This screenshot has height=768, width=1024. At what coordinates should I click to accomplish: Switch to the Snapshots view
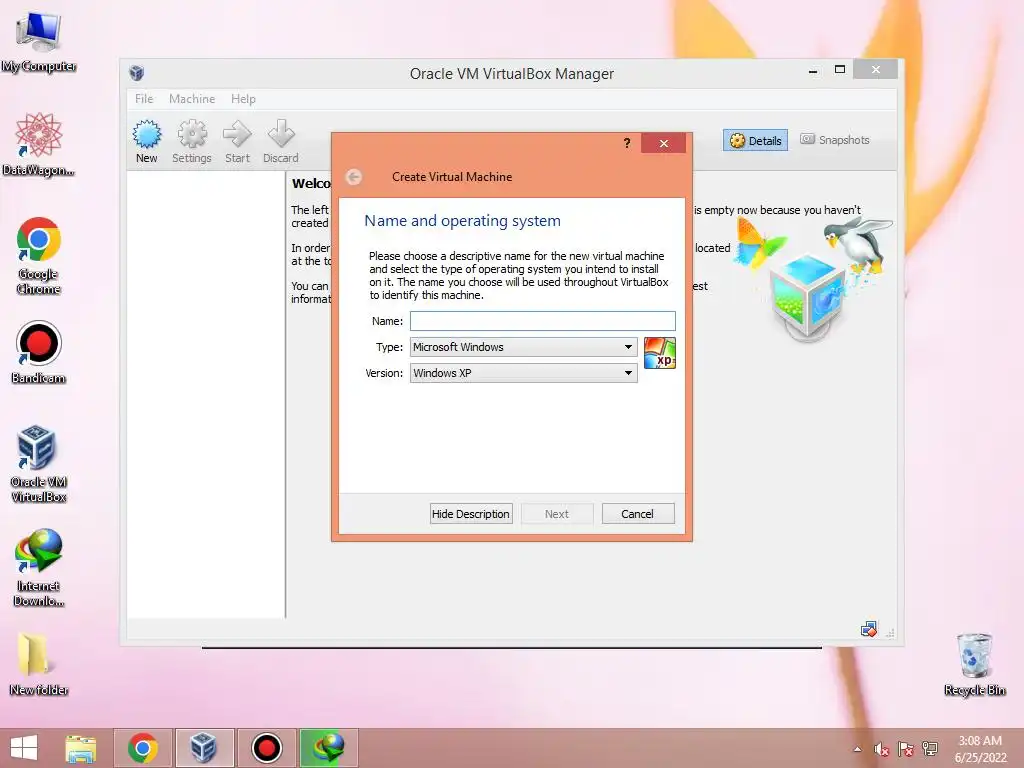835,140
